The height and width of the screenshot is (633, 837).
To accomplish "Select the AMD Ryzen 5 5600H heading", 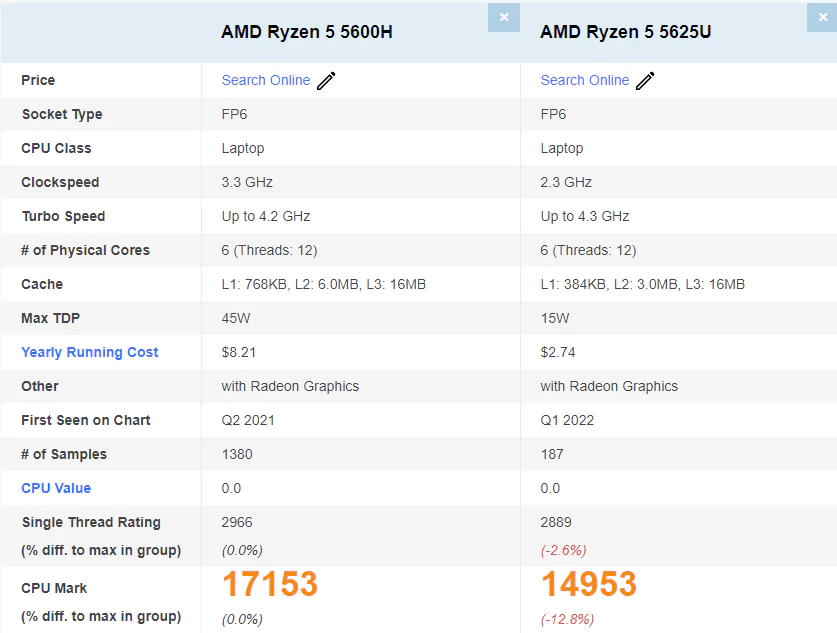I will point(307,32).
